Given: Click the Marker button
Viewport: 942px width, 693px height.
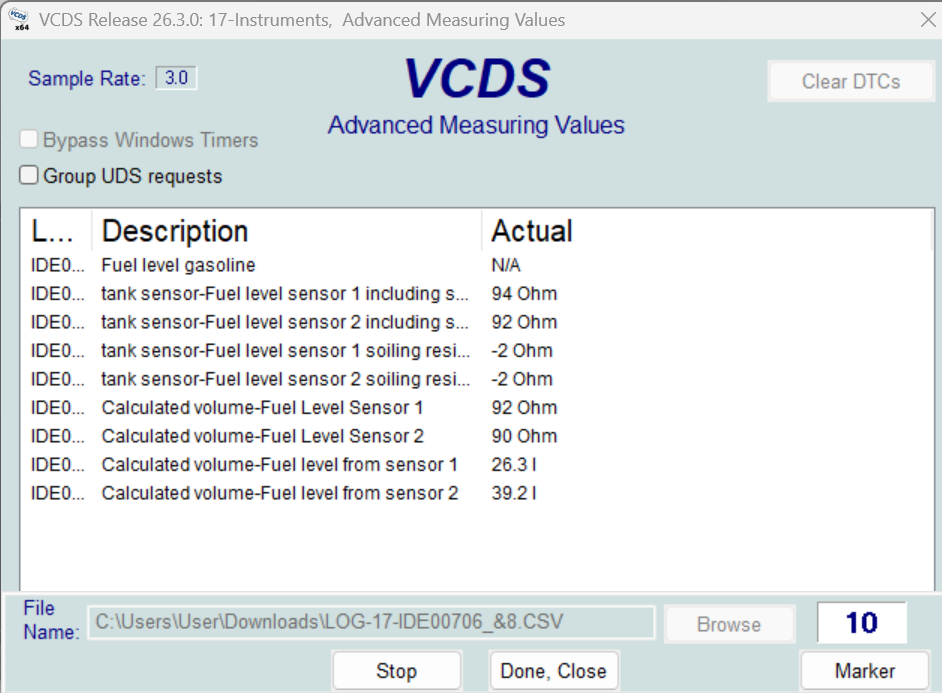Looking at the screenshot, I should coord(865,671).
